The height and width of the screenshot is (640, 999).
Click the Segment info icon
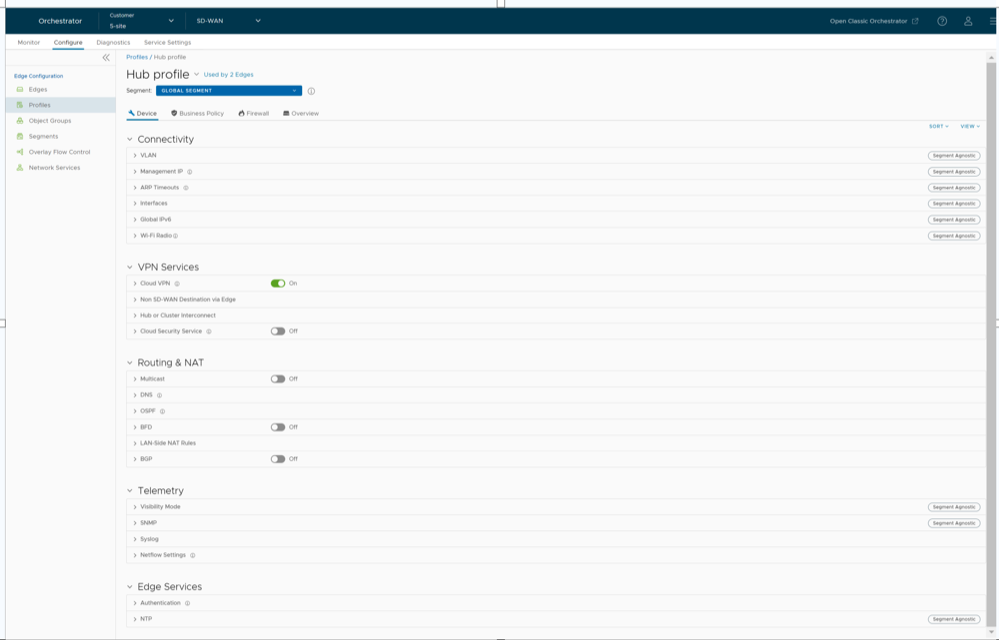point(311,91)
